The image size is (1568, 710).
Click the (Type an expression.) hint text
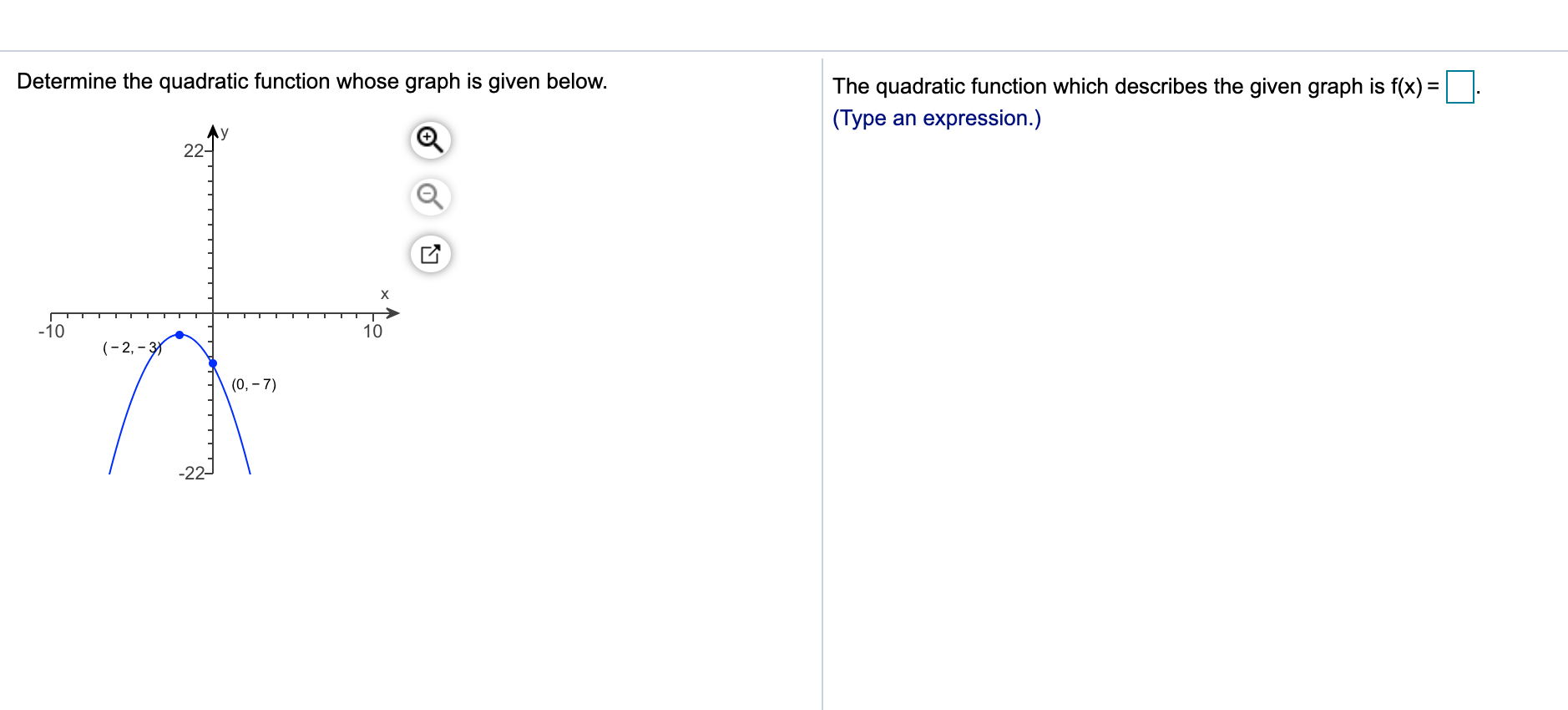click(936, 119)
